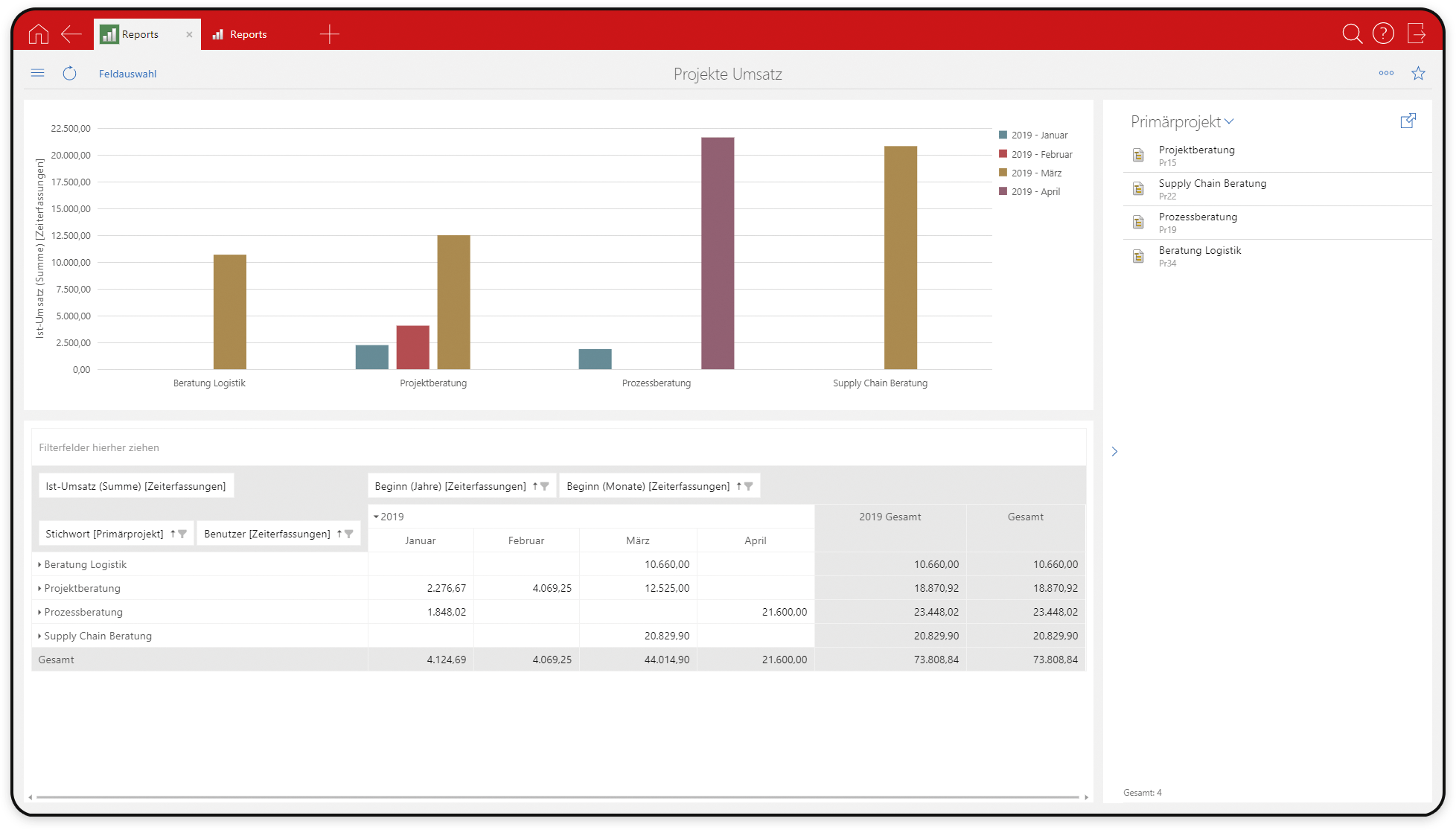Viewport: 1456px width, 830px height.
Task: Mark the report as favorite with the star
Action: 1418,73
